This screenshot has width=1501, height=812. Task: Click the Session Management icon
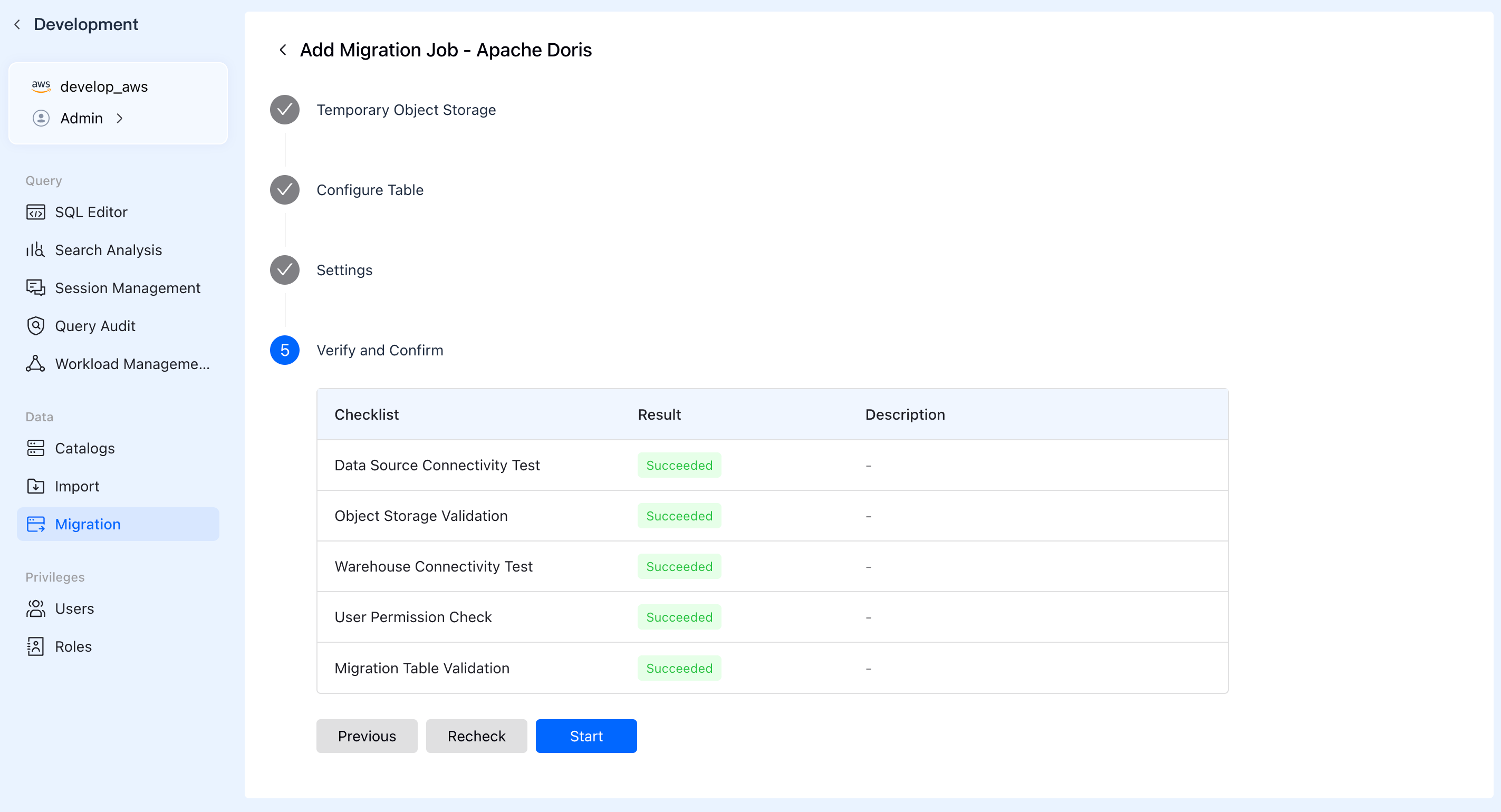point(35,288)
